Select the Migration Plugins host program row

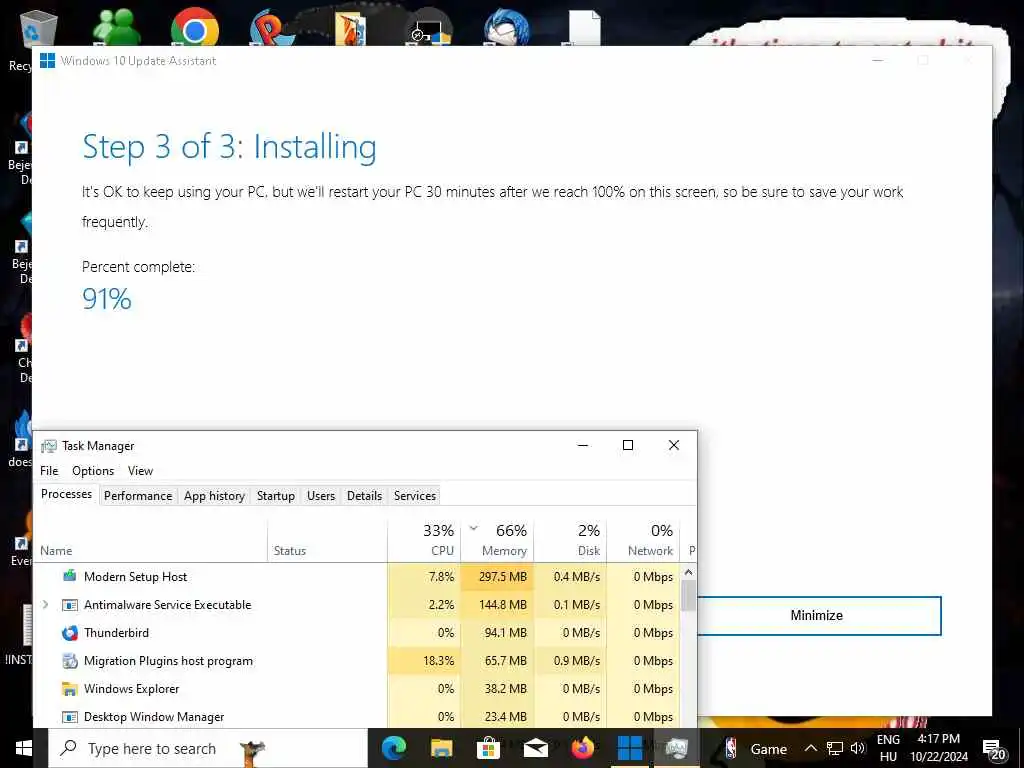[357, 661]
